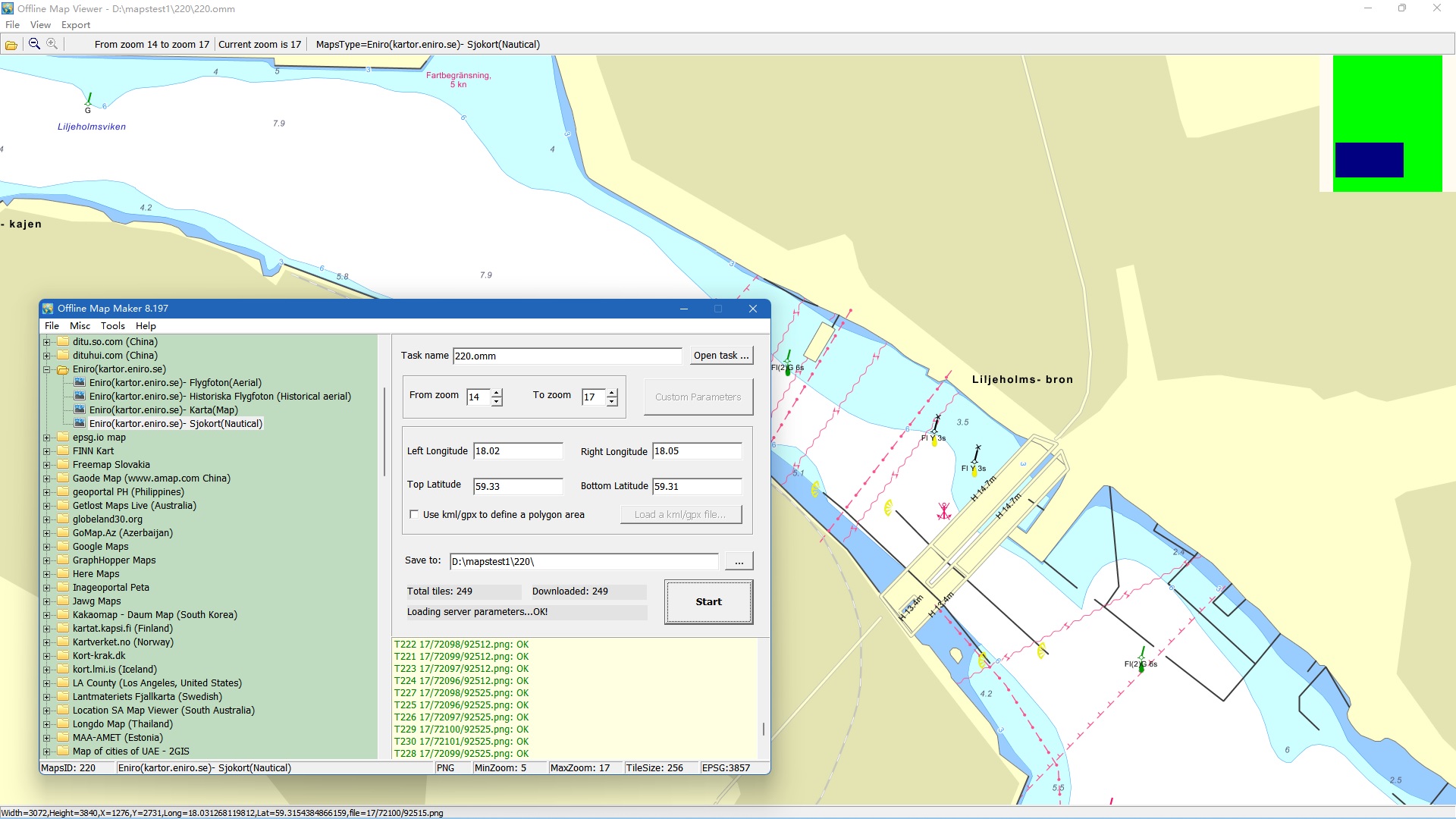The image size is (1456, 819).
Task: Click the blue rectangle in overview minimap
Action: point(1369,160)
